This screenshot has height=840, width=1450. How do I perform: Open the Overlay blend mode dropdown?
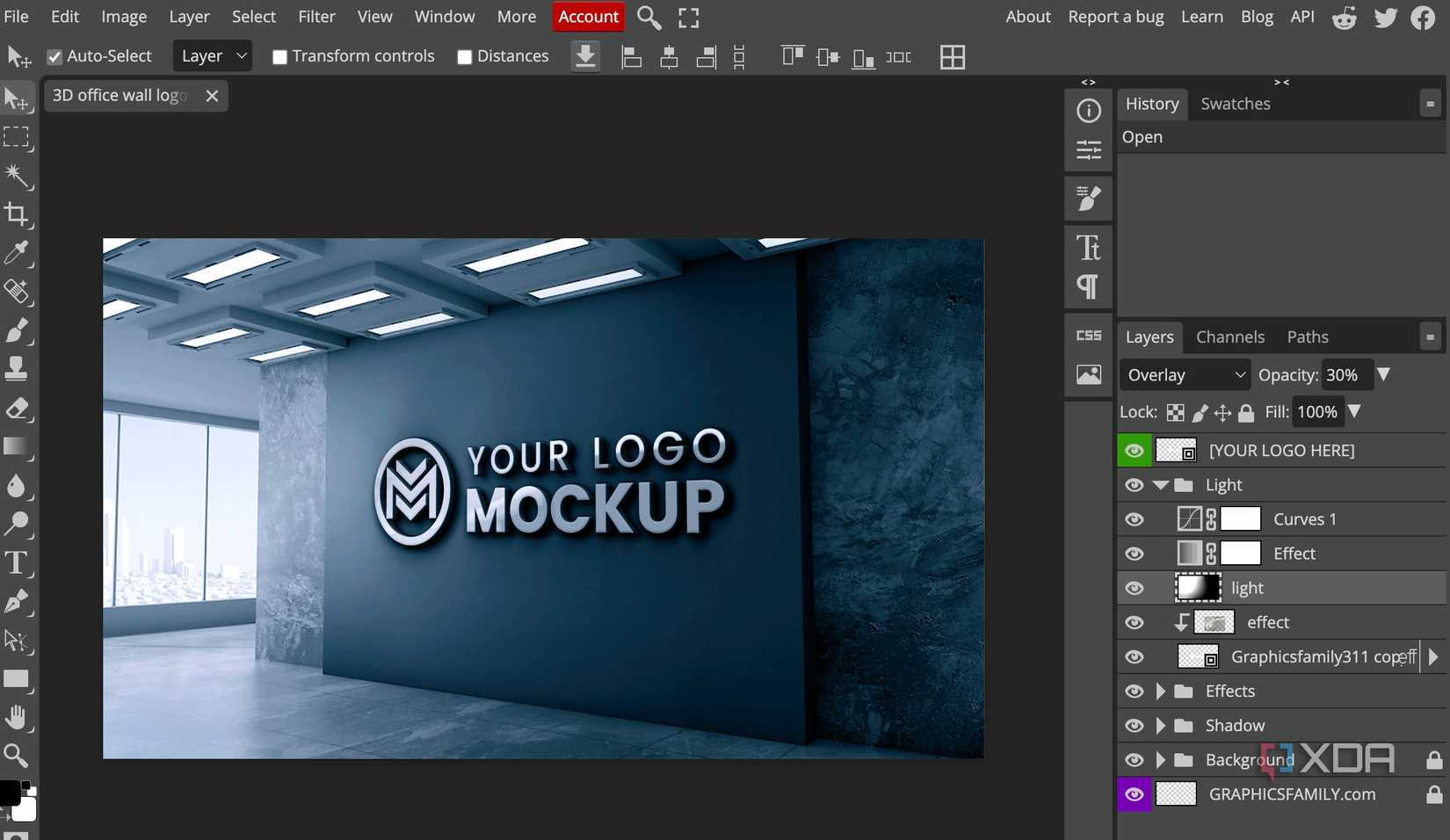[x=1184, y=374]
